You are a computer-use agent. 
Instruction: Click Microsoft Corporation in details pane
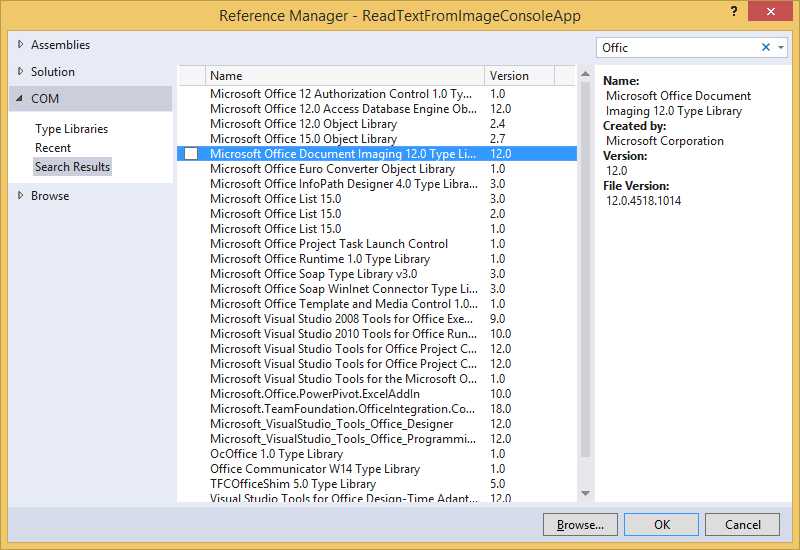tap(665, 141)
